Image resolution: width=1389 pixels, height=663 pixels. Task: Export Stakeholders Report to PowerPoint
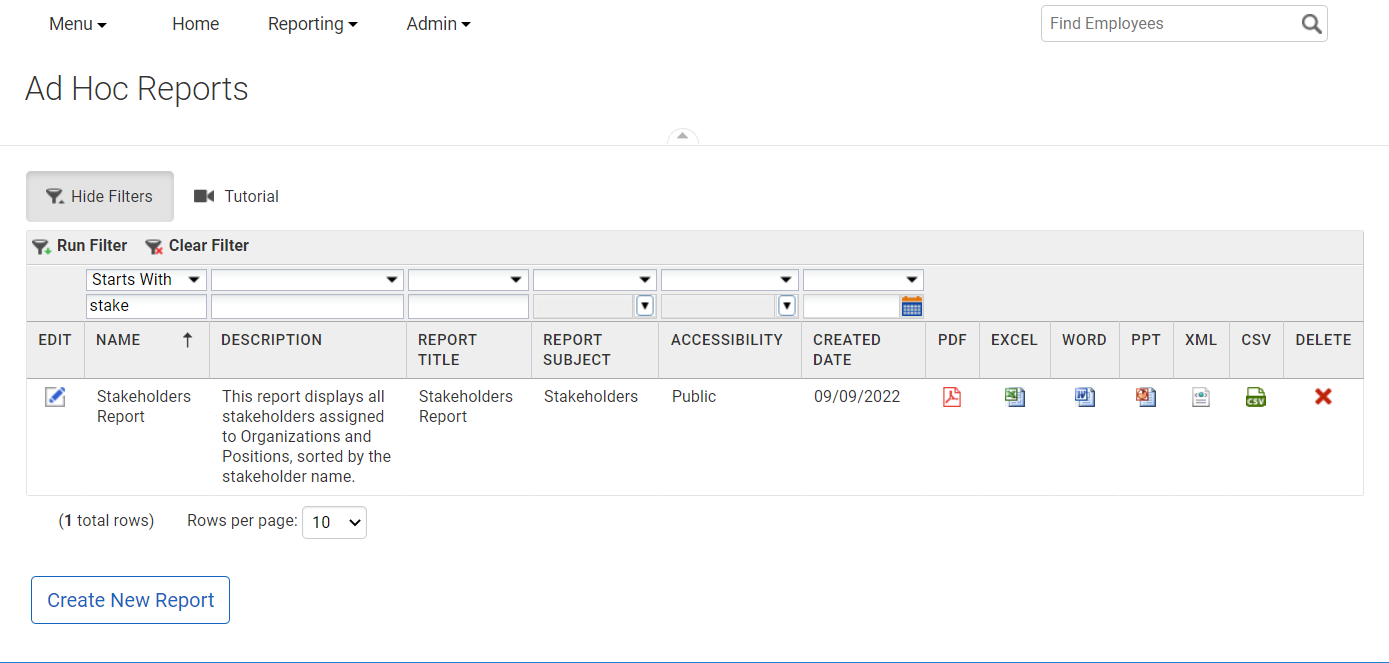1145,396
